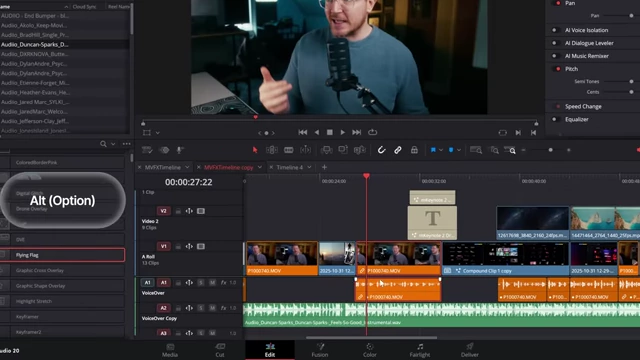Viewport: 640px width, 360px height.
Task: Select the Selection Mode arrow tool
Action: 255,150
